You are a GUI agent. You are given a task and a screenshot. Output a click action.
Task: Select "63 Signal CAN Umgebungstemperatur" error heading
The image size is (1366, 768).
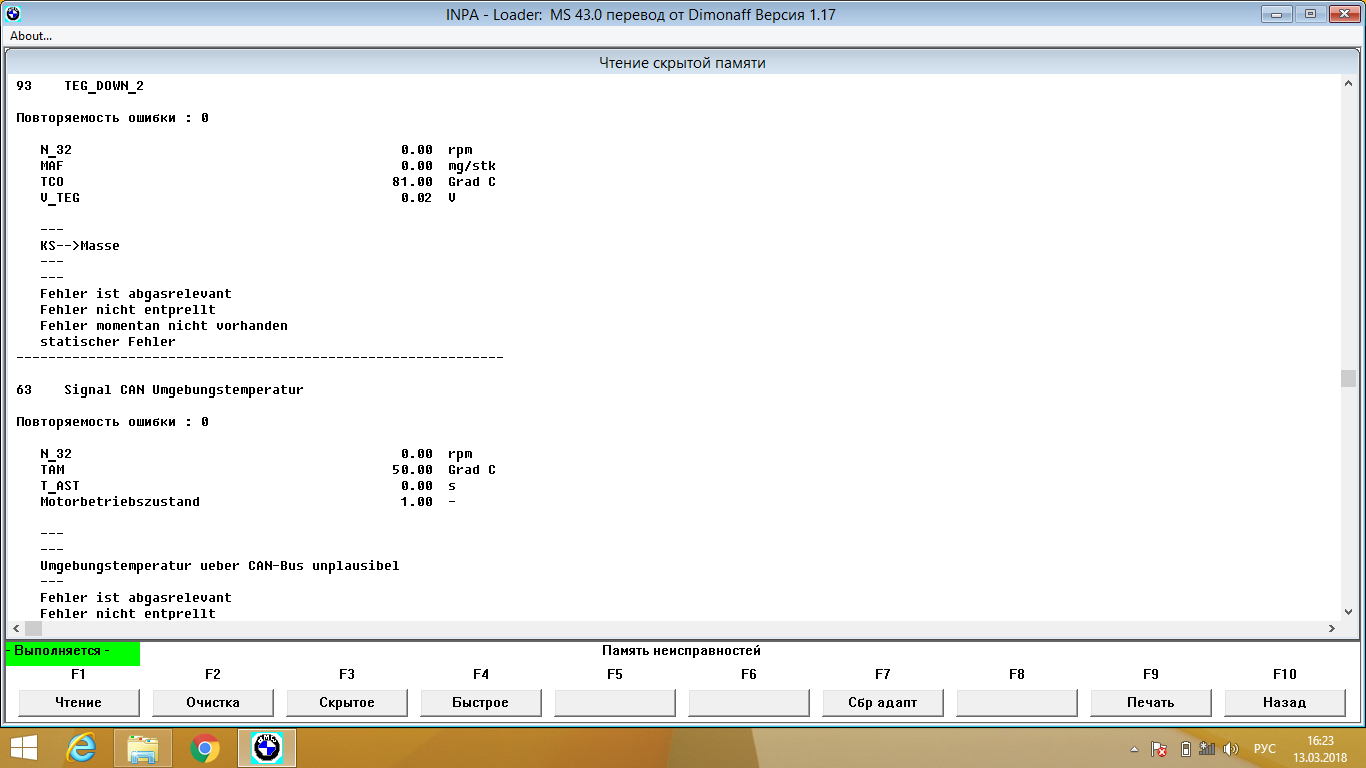[x=160, y=390]
